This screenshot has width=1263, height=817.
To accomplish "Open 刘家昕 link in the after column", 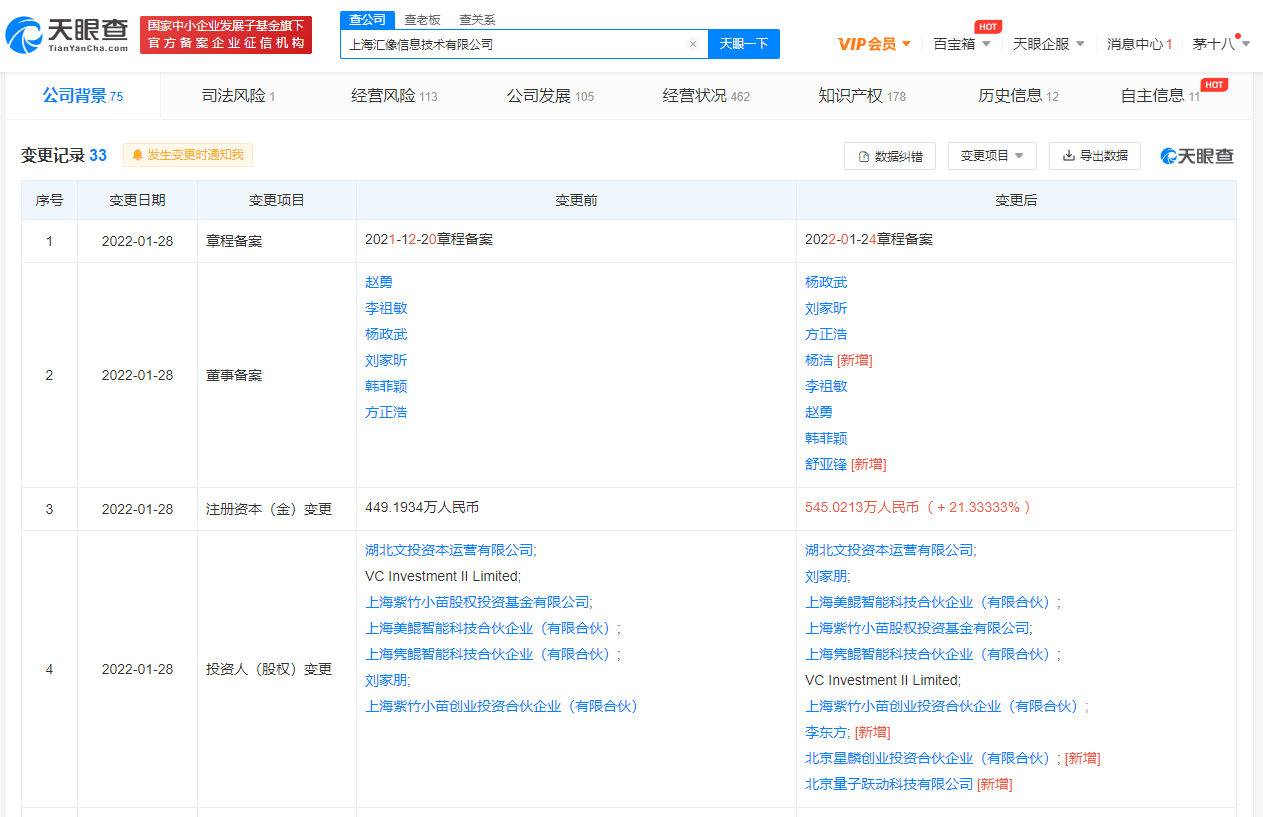I will tap(826, 308).
